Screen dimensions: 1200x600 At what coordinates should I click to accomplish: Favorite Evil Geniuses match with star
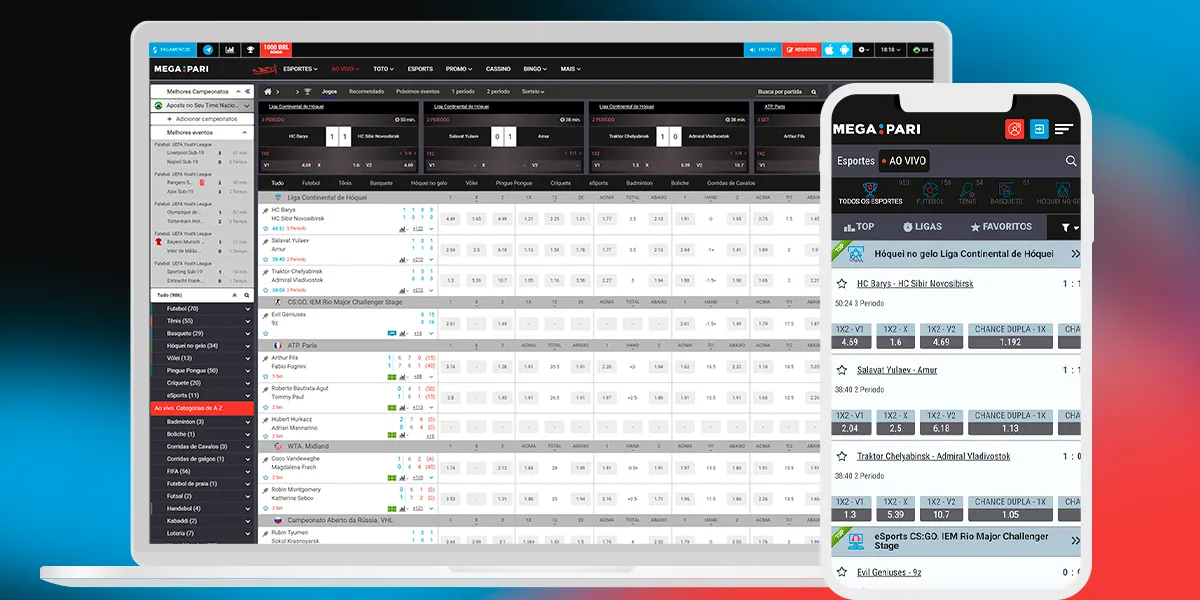(x=266, y=333)
